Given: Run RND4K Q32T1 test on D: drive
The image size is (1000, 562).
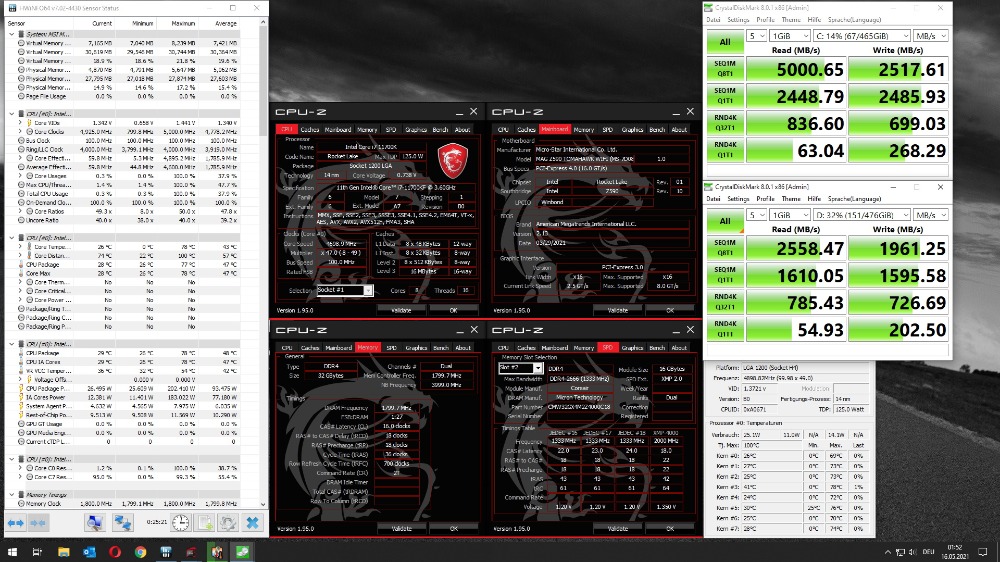Looking at the screenshot, I should coord(725,302).
